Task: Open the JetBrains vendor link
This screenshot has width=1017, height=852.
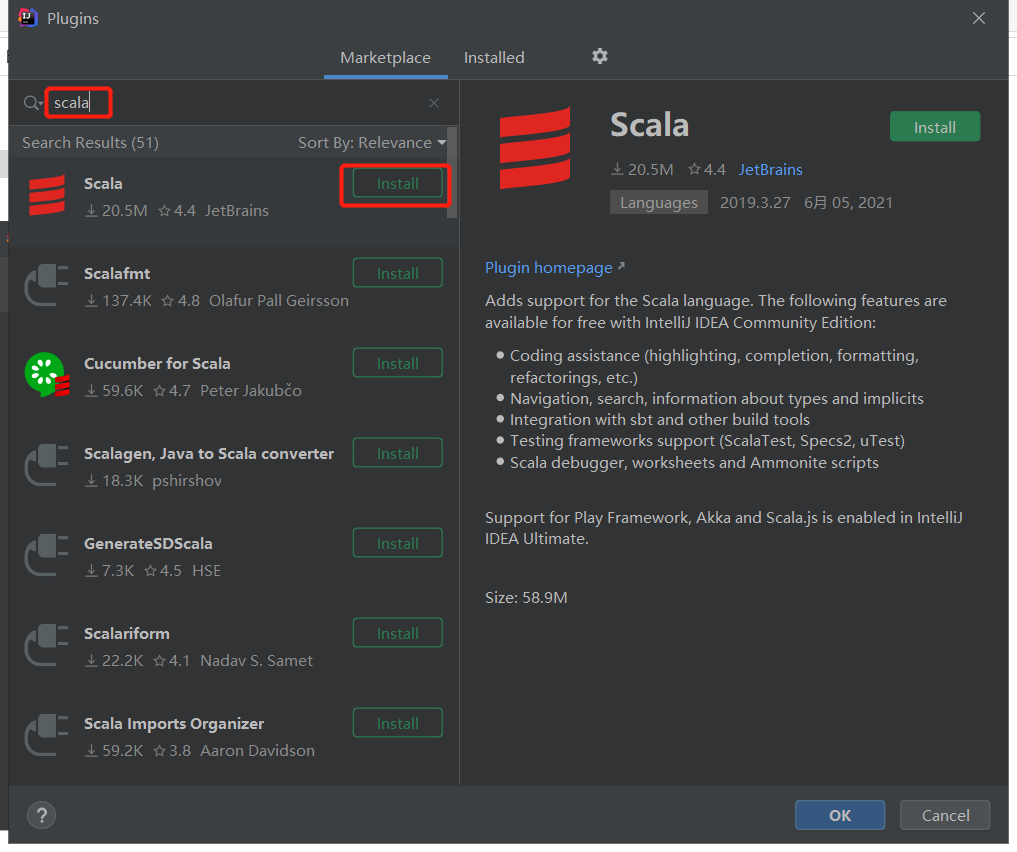Action: click(x=771, y=170)
